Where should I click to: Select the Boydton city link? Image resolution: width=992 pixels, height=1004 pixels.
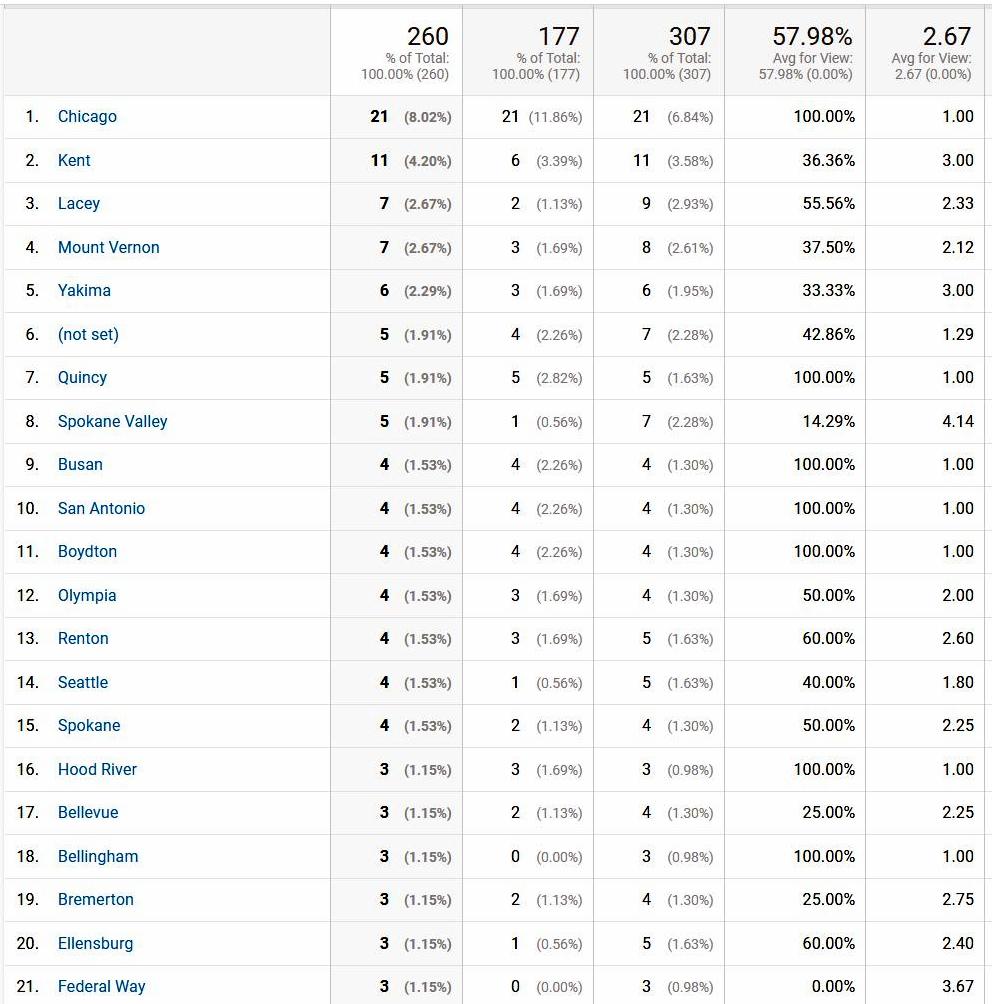[x=87, y=552]
